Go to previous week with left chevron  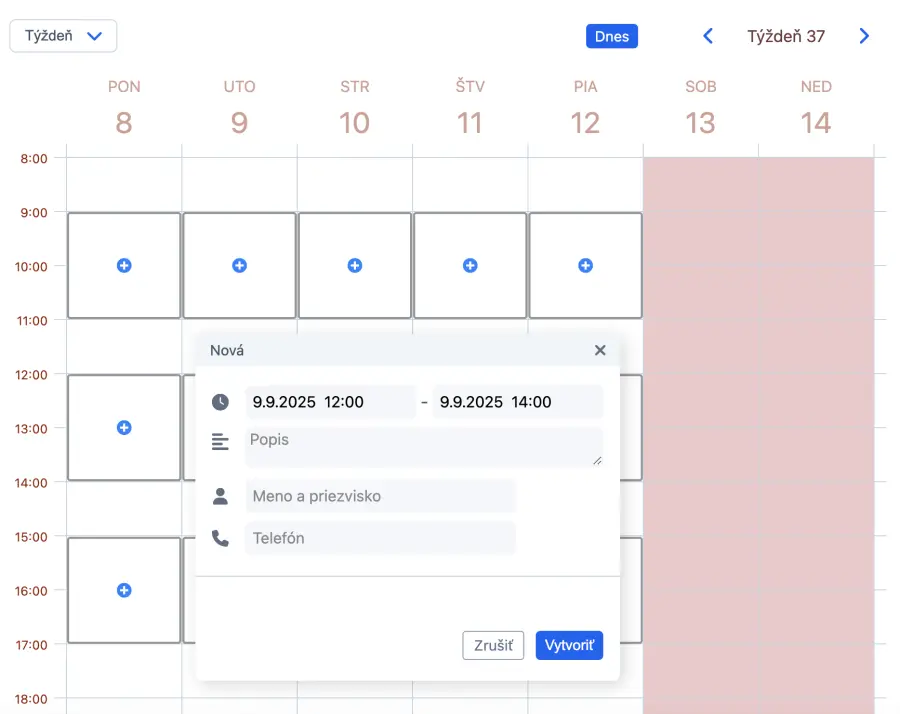[708, 36]
